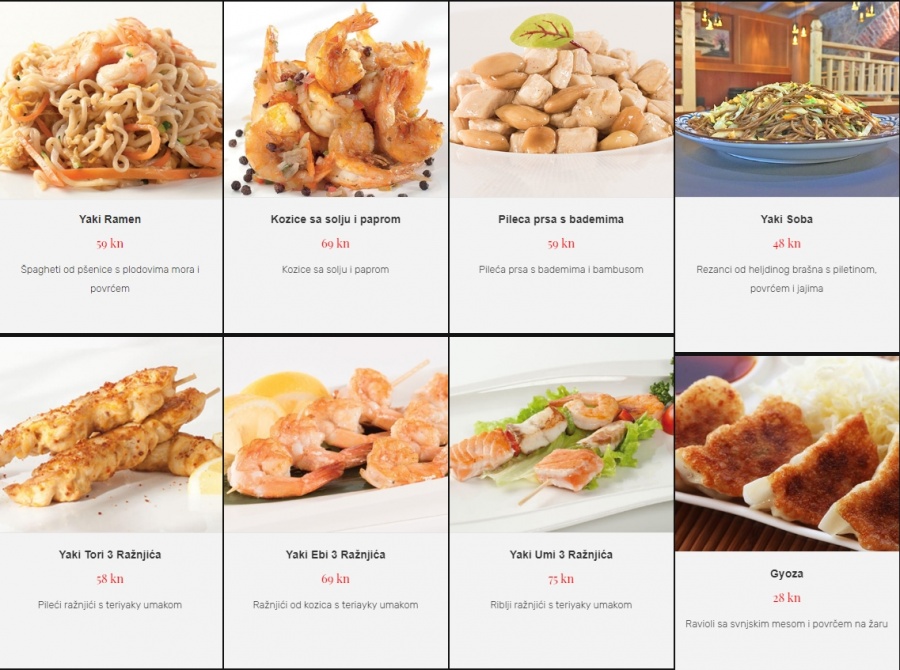Viewport: 900px width, 670px height.
Task: Open the Yaki Ebi 3 Ražnjića title
Action: (x=335, y=555)
